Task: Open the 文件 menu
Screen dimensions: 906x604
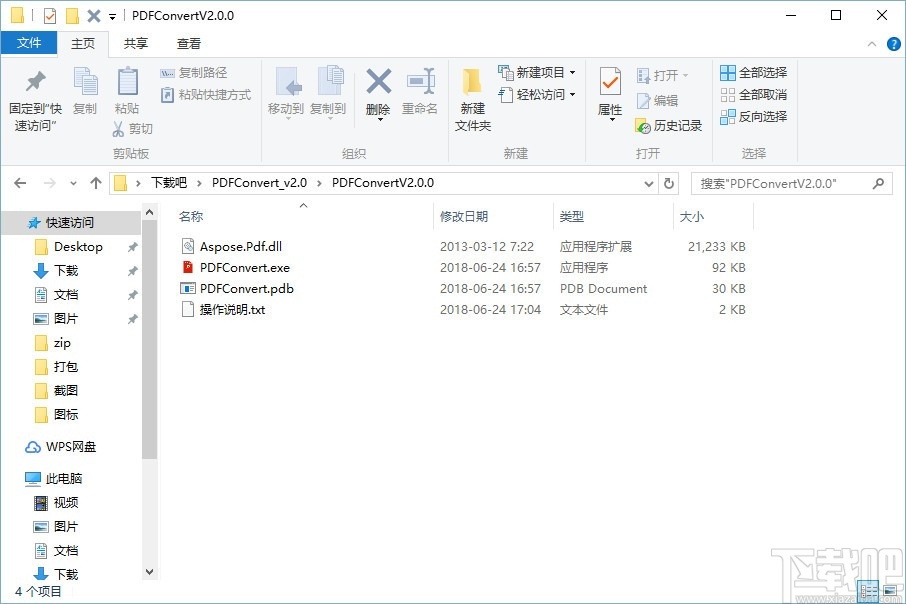Action: [30, 43]
